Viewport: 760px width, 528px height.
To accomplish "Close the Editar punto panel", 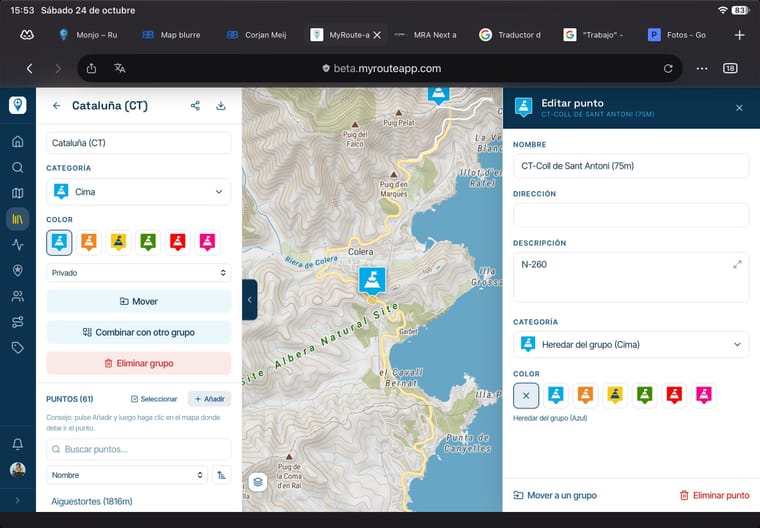I will click(x=739, y=108).
